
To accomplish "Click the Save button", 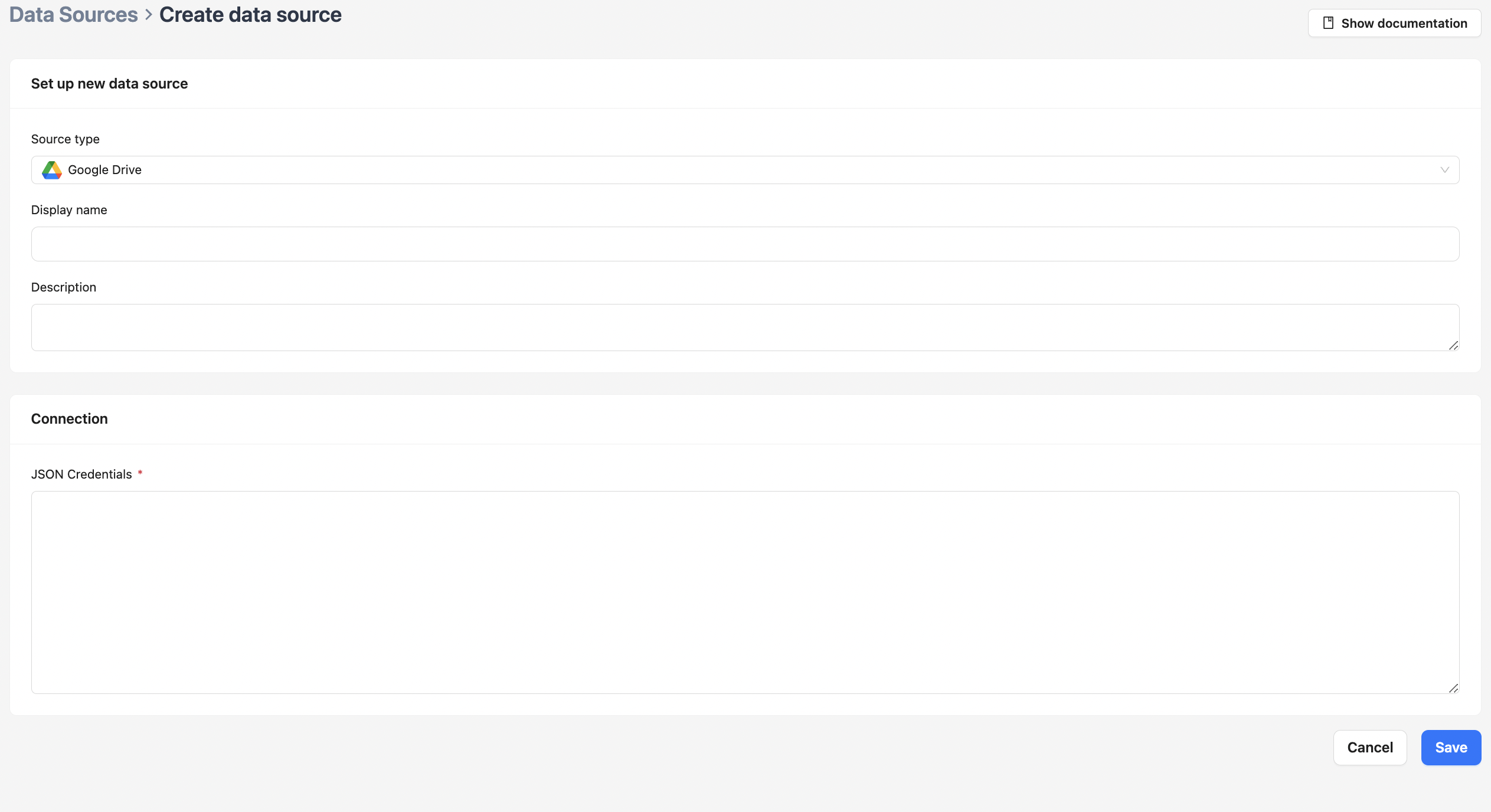I will tap(1450, 747).
